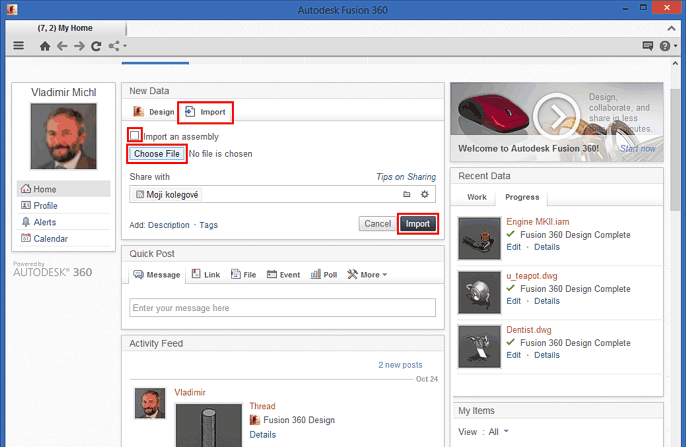Switch to the Work tab in Recent Data
686x447 pixels.
point(476,197)
